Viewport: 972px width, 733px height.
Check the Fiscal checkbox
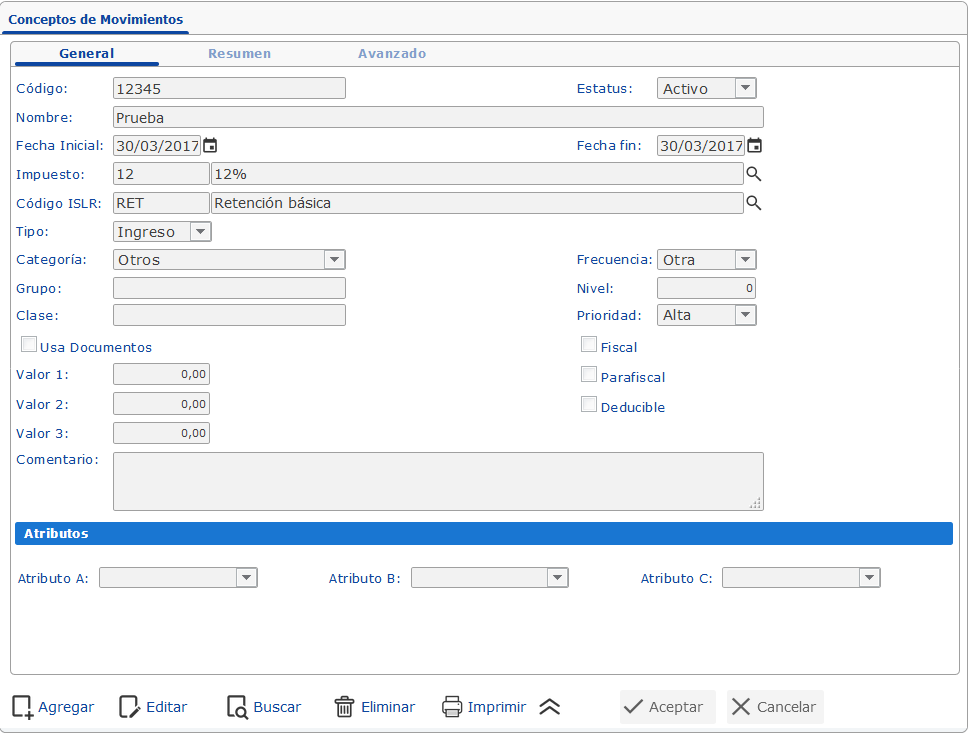(589, 345)
